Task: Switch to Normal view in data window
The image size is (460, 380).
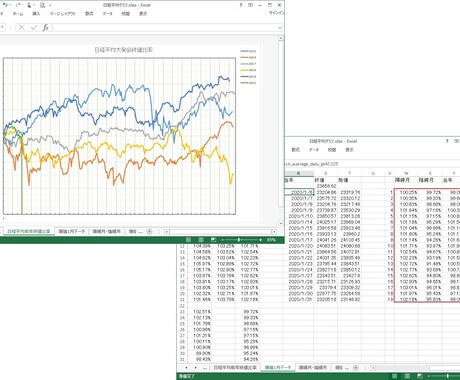Action: (x=394, y=376)
